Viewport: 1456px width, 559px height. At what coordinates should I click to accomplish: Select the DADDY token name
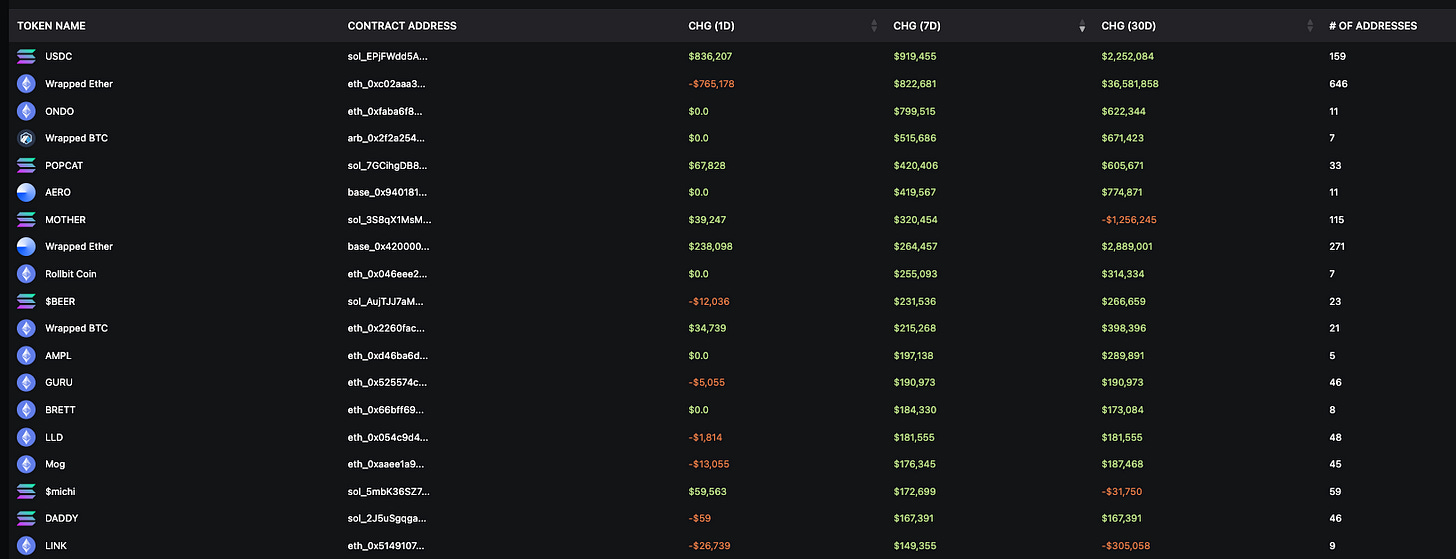(61, 518)
